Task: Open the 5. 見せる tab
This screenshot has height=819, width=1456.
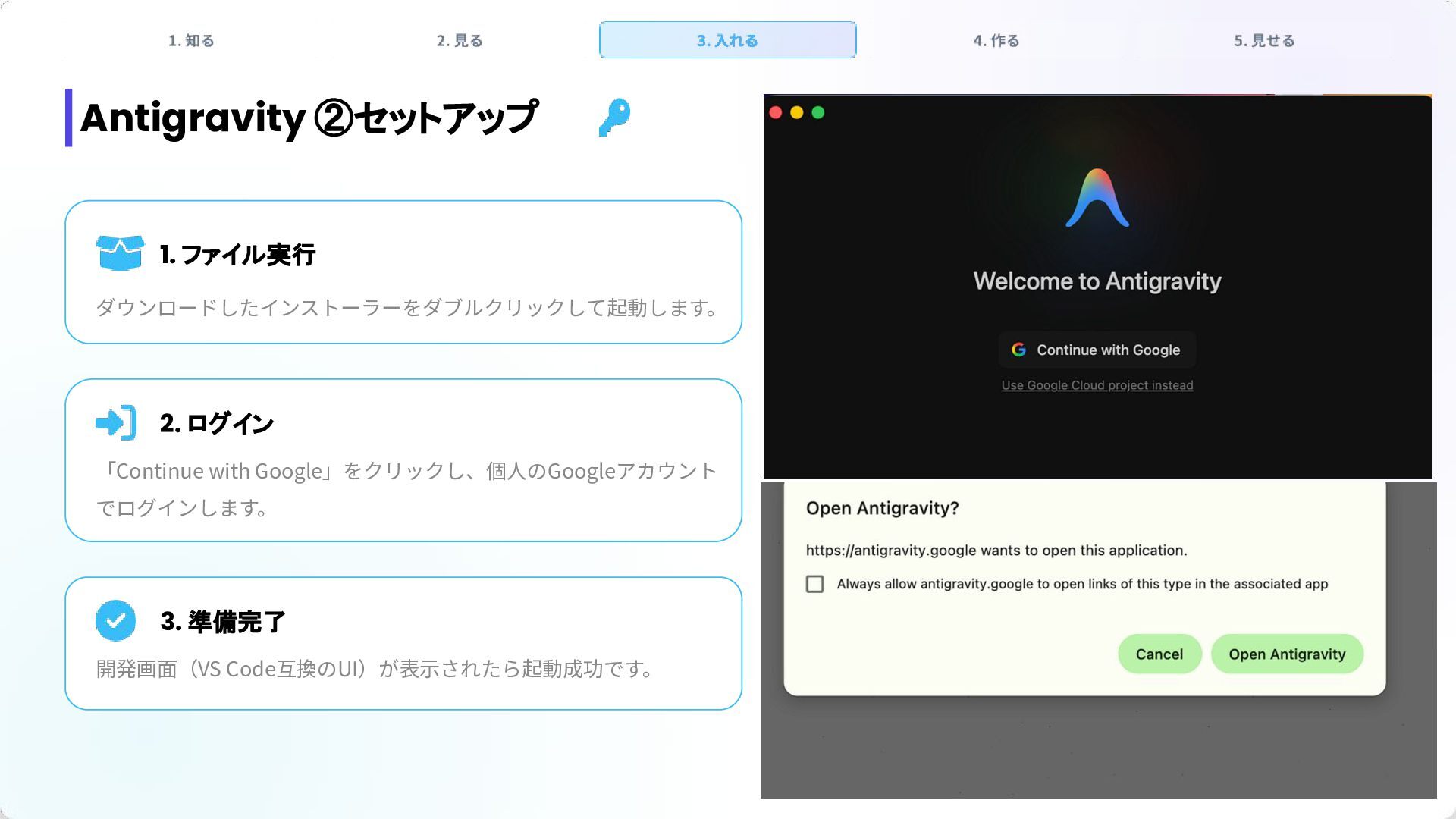Action: coord(1264,40)
